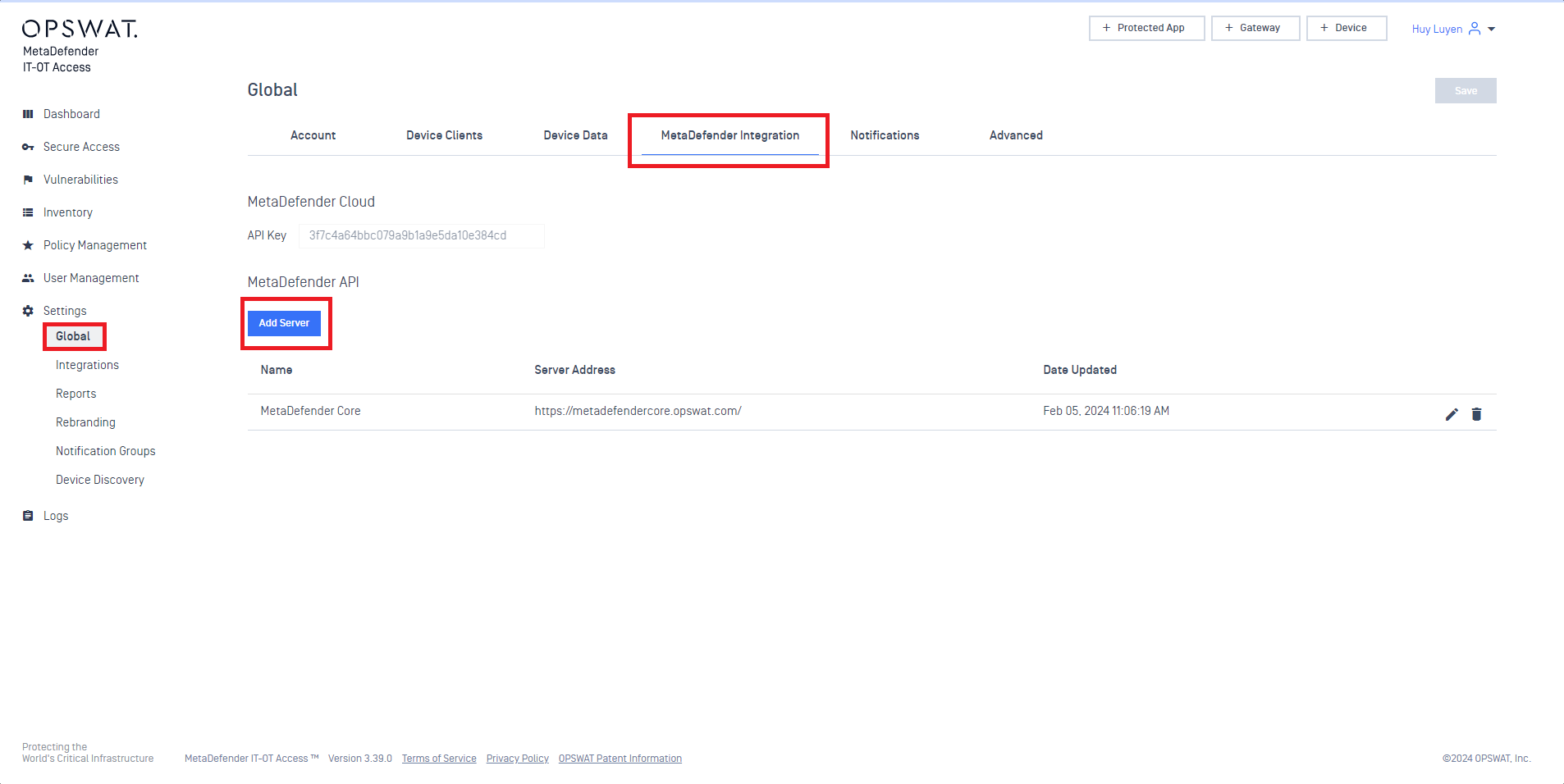This screenshot has height=784, width=1564.
Task: Click the Server Address column header
Action: pyautogui.click(x=574, y=370)
